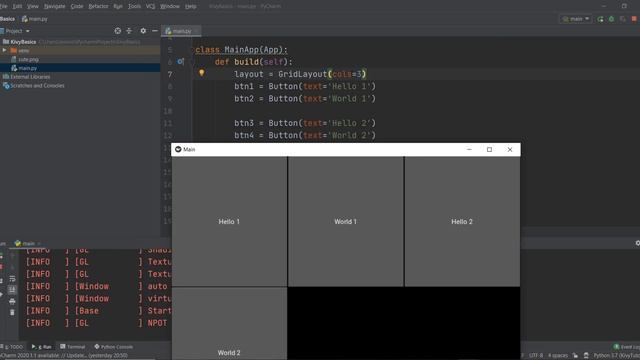Click the PyCharm update available status message
This screenshot has height=360, width=640.
(64, 356)
